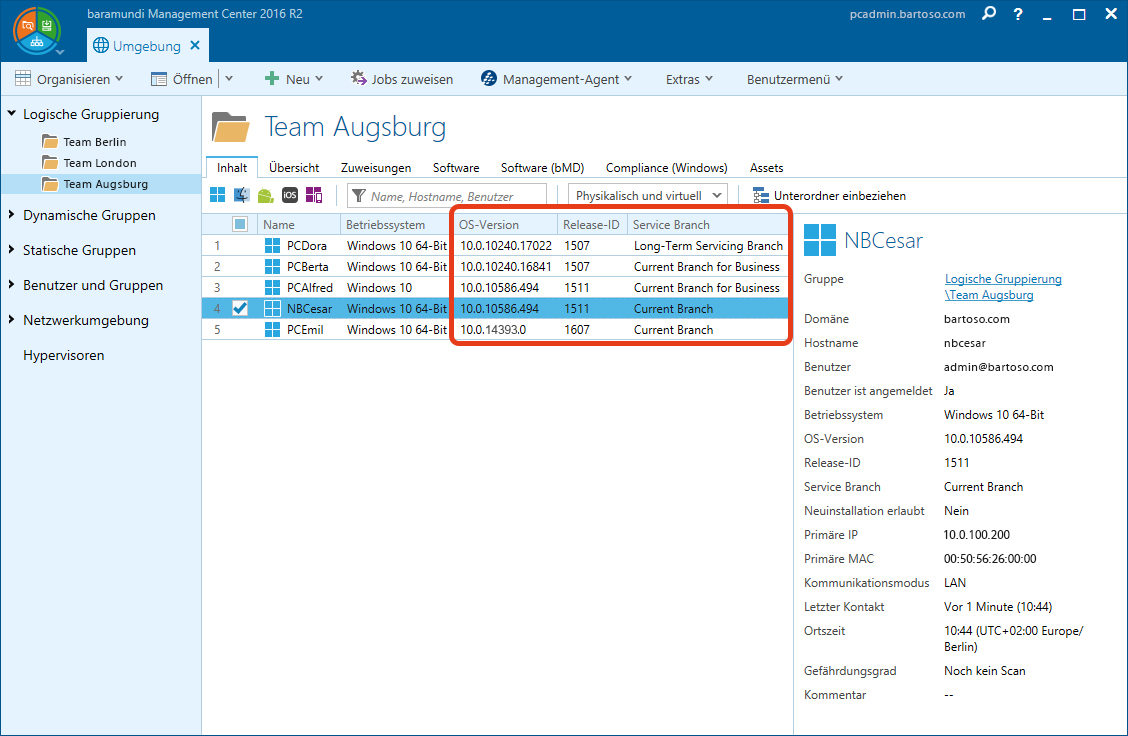Select the Inhalt tab

[232, 168]
